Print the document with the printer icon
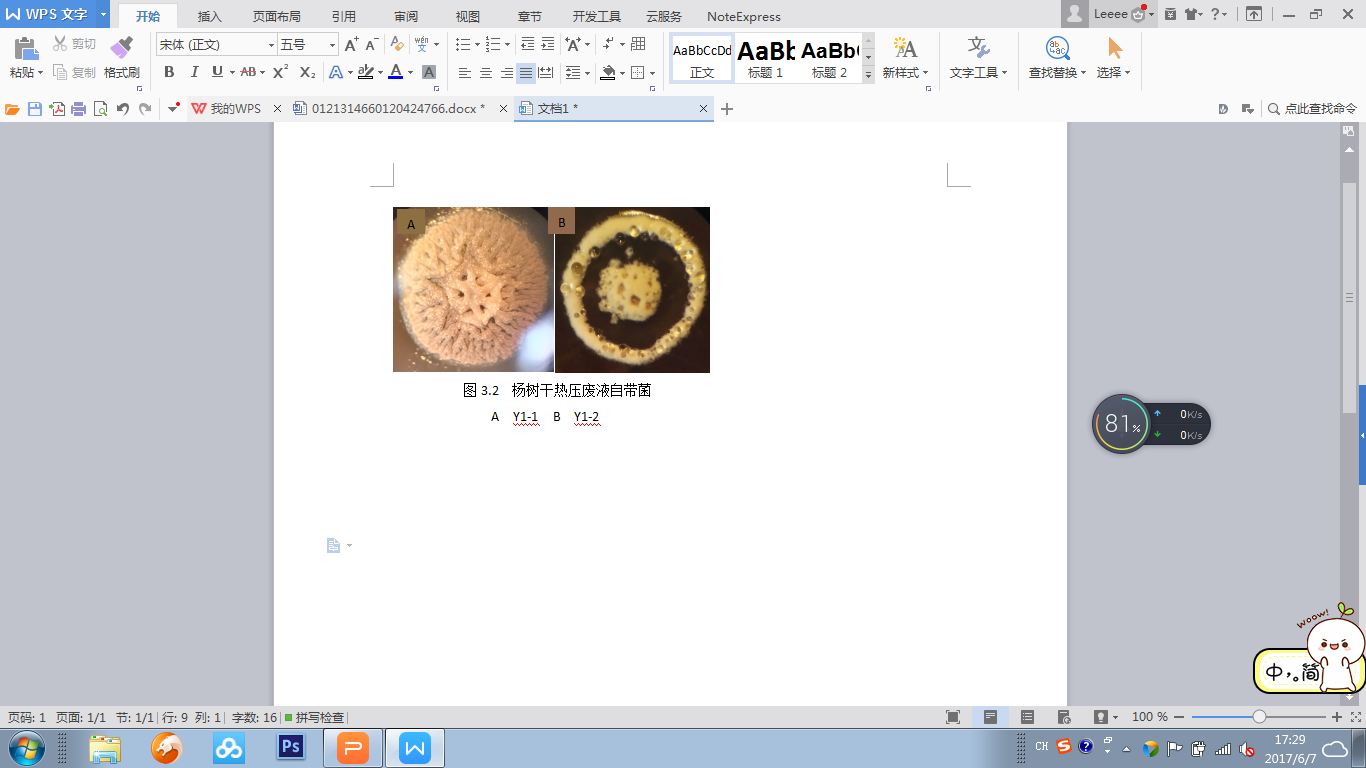The height and width of the screenshot is (768, 1366). point(78,109)
